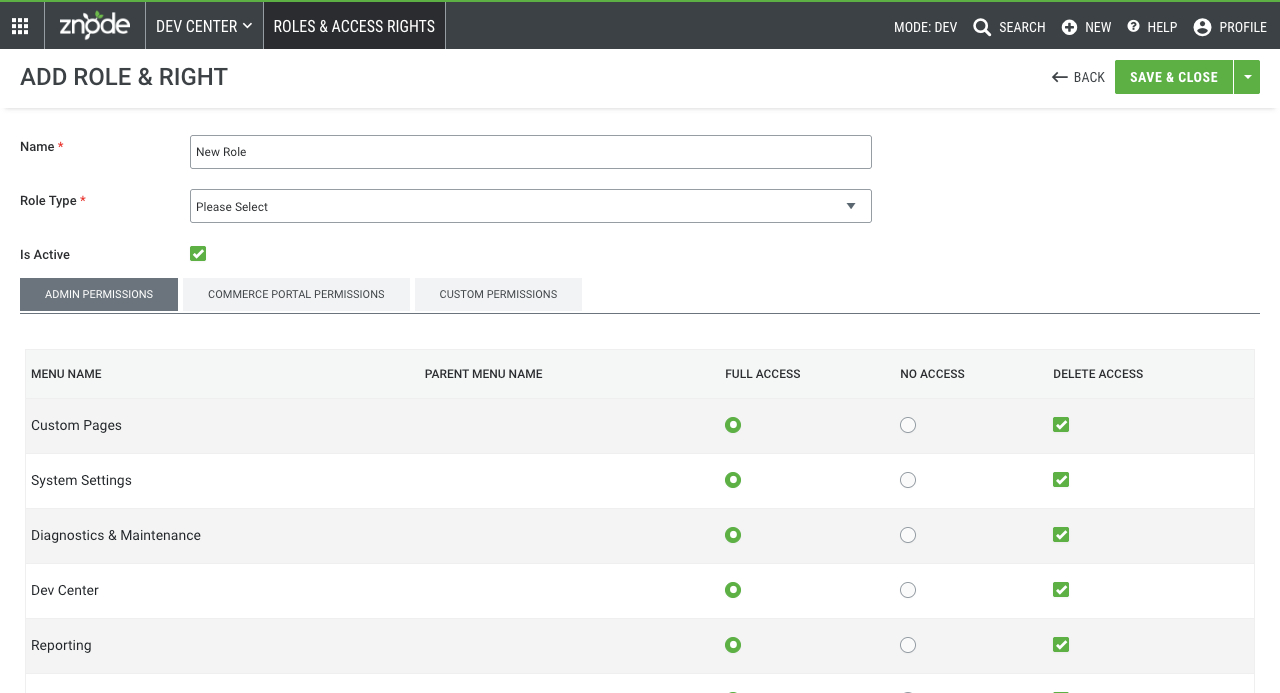Open the Role Type dropdown
This screenshot has height=693, width=1280.
click(x=531, y=206)
